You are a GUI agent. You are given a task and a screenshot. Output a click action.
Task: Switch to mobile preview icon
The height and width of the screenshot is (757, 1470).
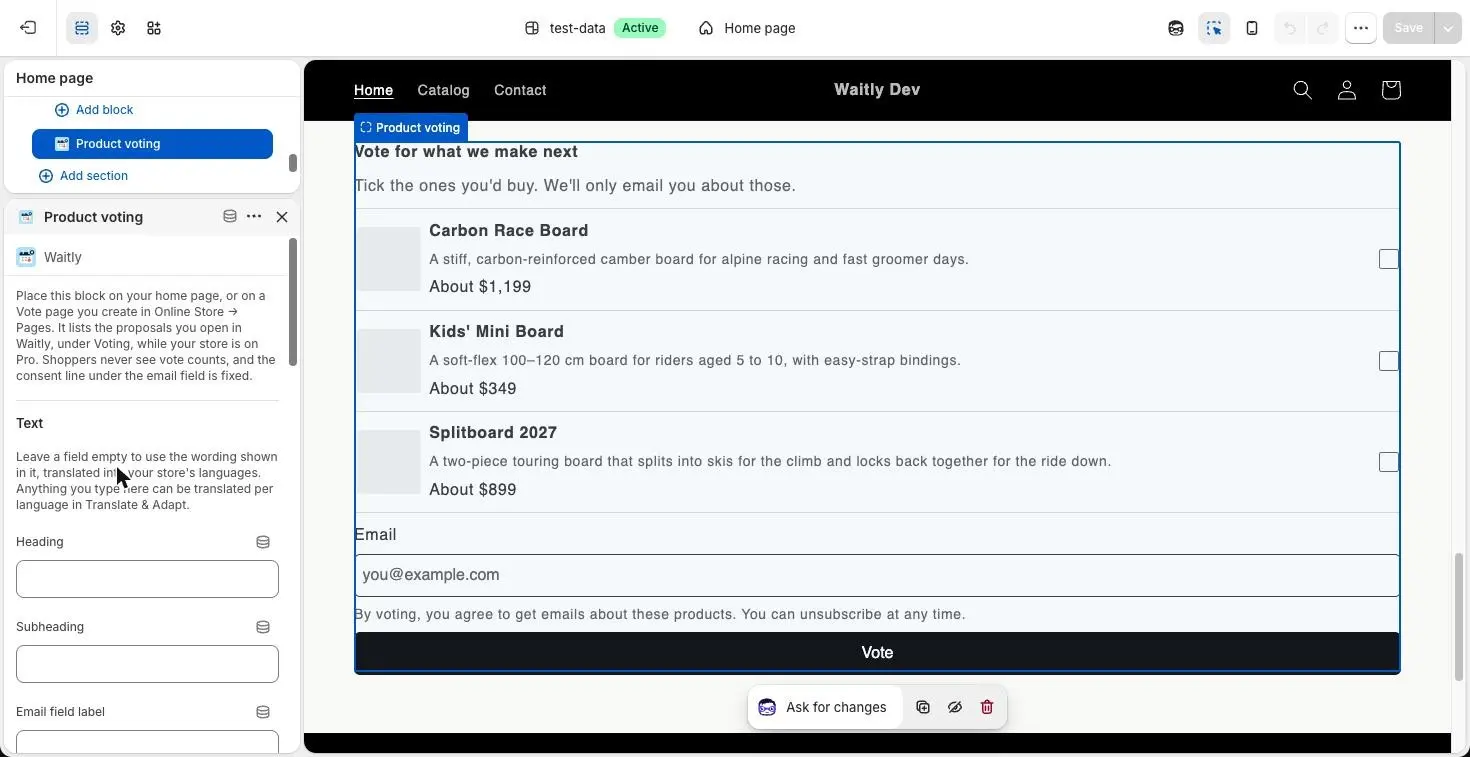pyautogui.click(x=1252, y=28)
